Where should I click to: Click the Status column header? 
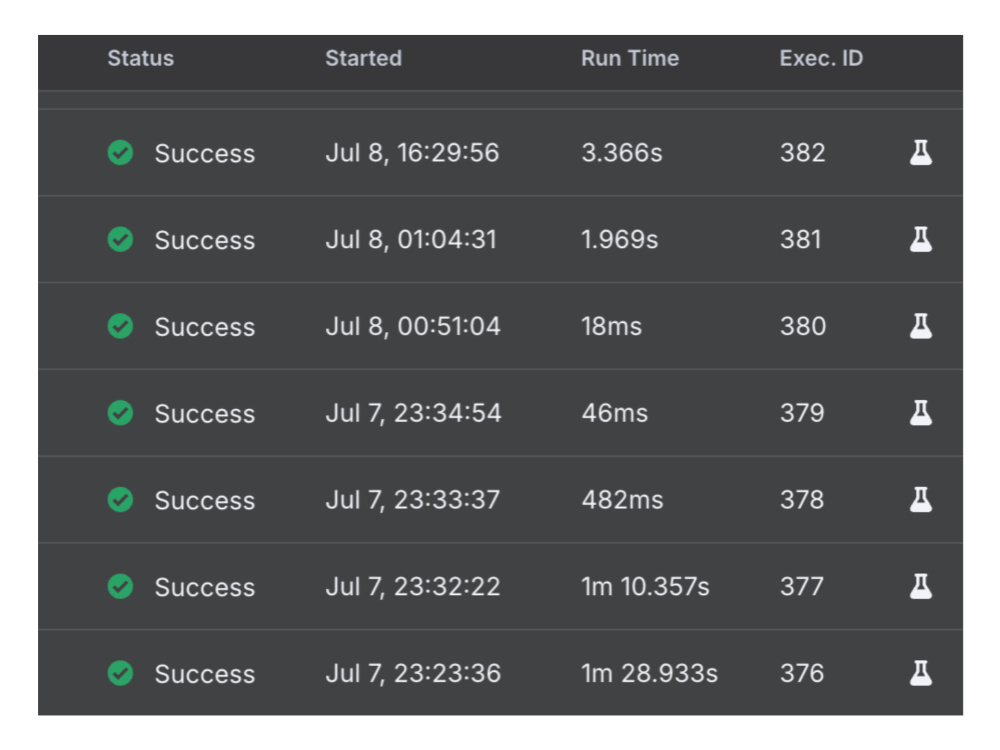[140, 59]
